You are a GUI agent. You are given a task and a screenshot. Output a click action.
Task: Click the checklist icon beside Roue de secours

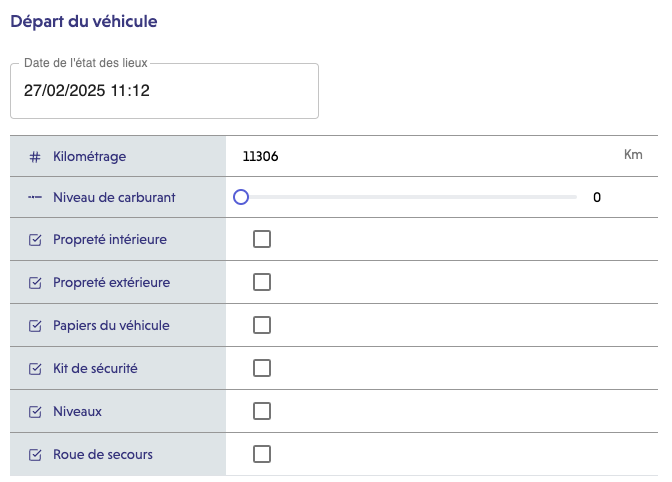[x=35, y=455]
